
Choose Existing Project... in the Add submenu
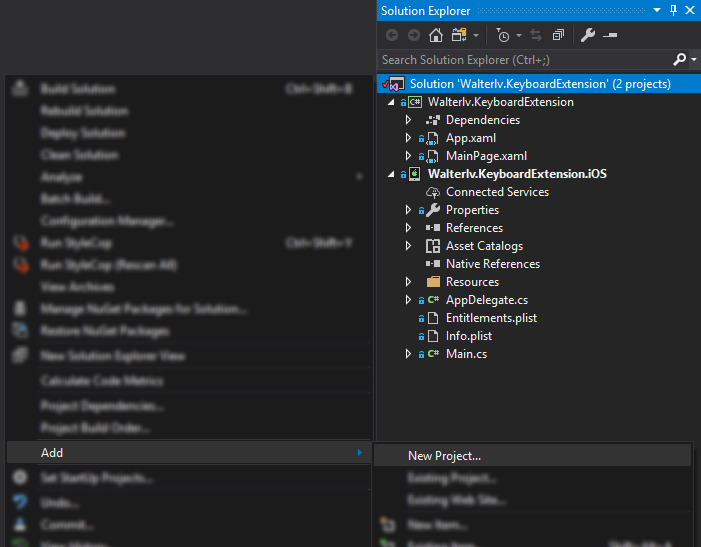[x=532, y=478]
